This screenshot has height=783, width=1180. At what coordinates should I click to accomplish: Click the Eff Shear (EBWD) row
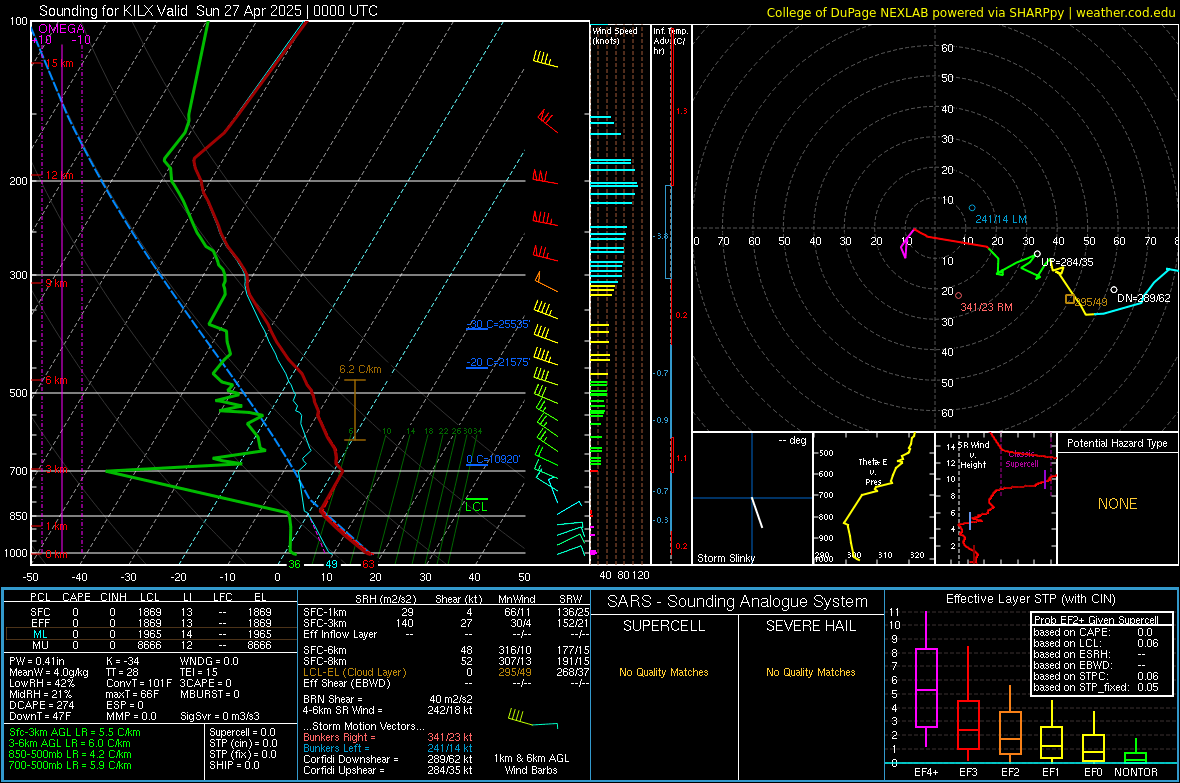[446, 683]
